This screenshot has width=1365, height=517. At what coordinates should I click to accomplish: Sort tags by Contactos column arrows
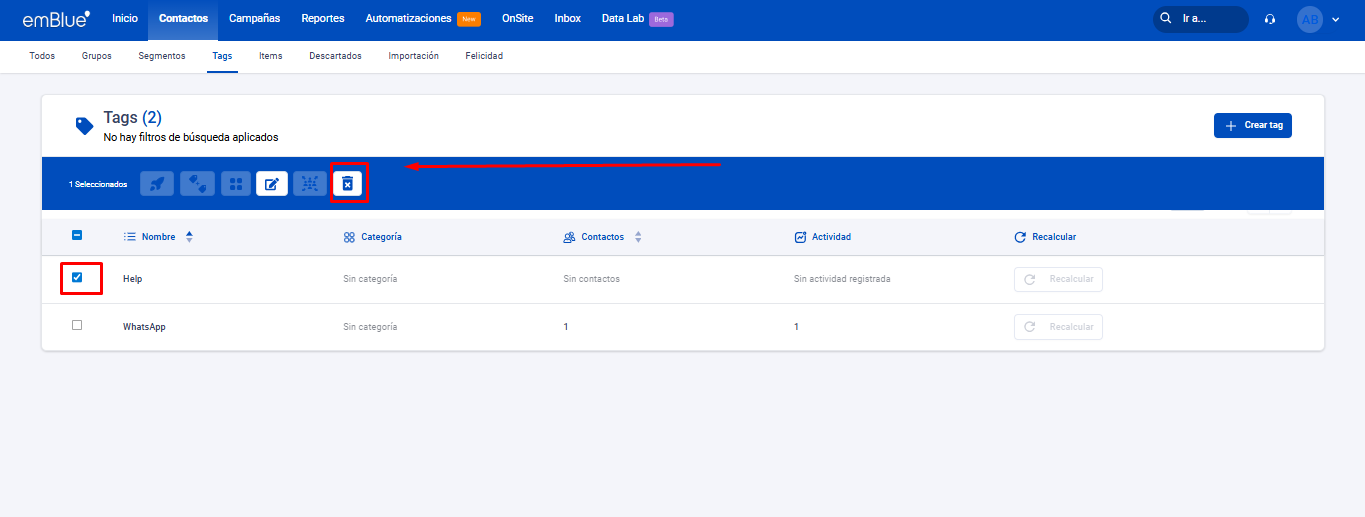pos(638,237)
